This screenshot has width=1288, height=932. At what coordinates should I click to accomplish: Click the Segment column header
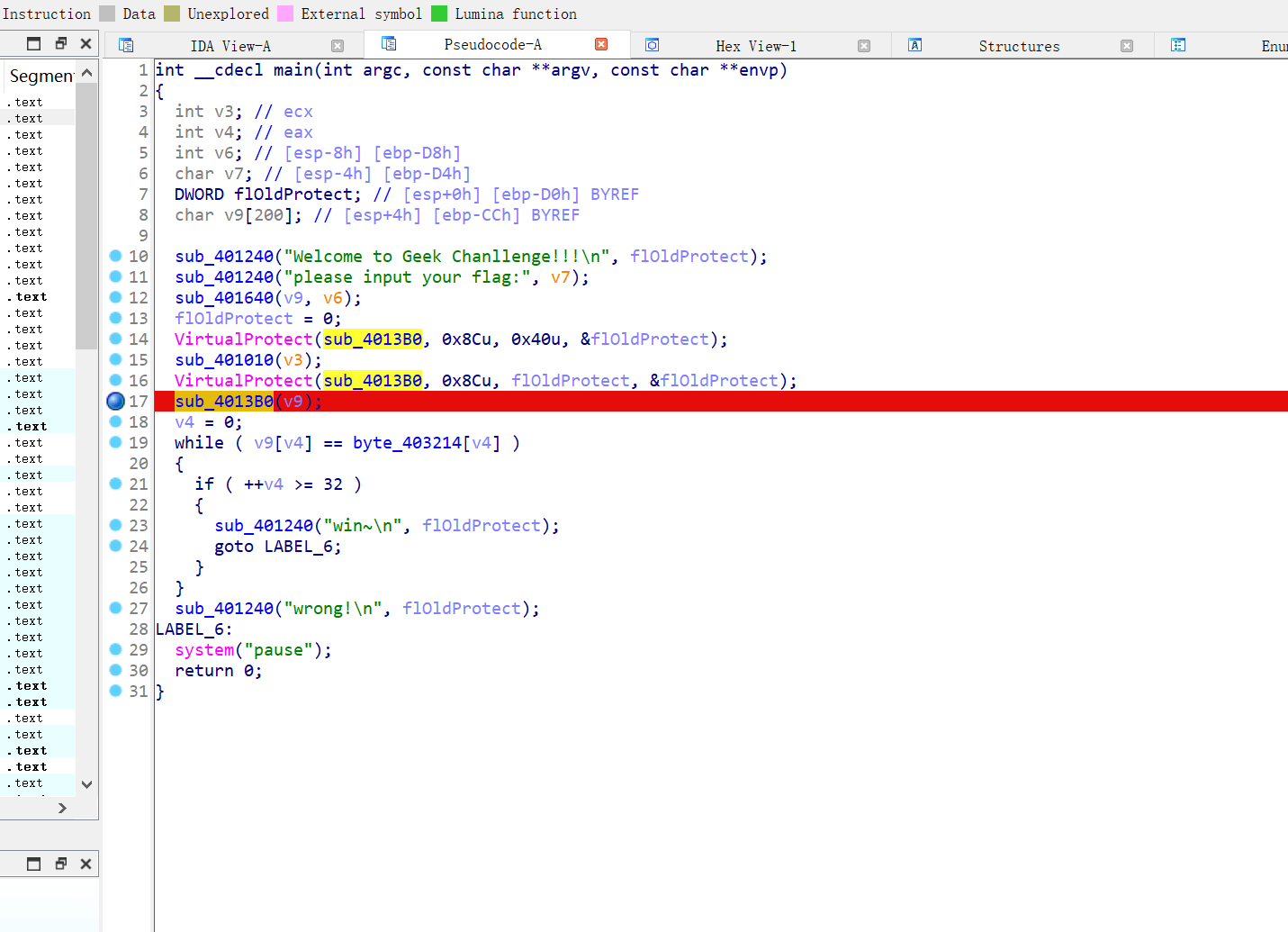click(41, 76)
